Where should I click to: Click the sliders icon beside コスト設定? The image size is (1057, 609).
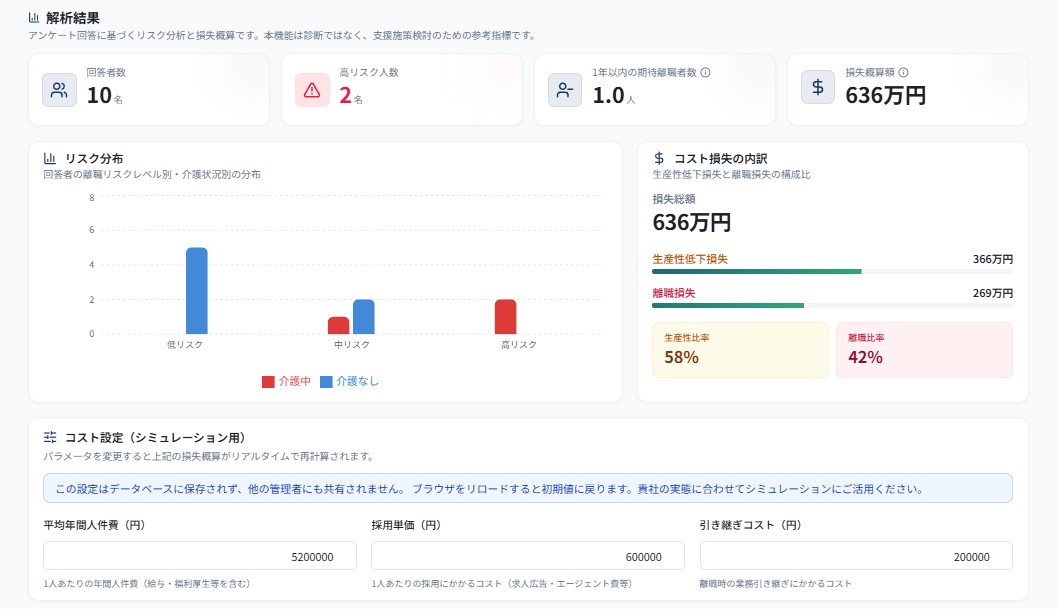pyautogui.click(x=50, y=437)
